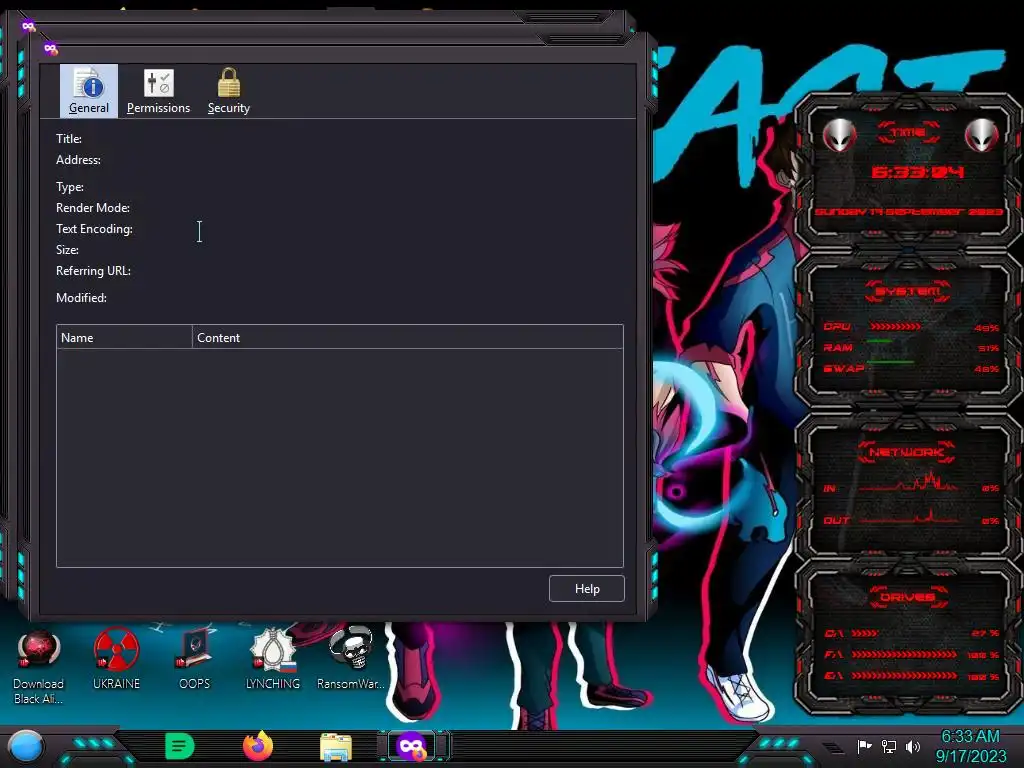Open the UKRAINE desktop shortcut
The image size is (1024, 768).
tap(116, 660)
